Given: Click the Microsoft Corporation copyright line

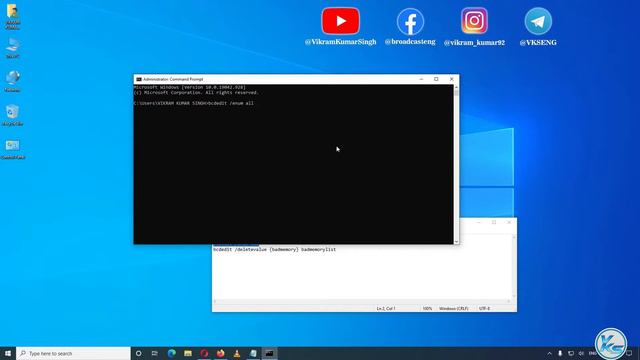Looking at the screenshot, I should [x=196, y=93].
